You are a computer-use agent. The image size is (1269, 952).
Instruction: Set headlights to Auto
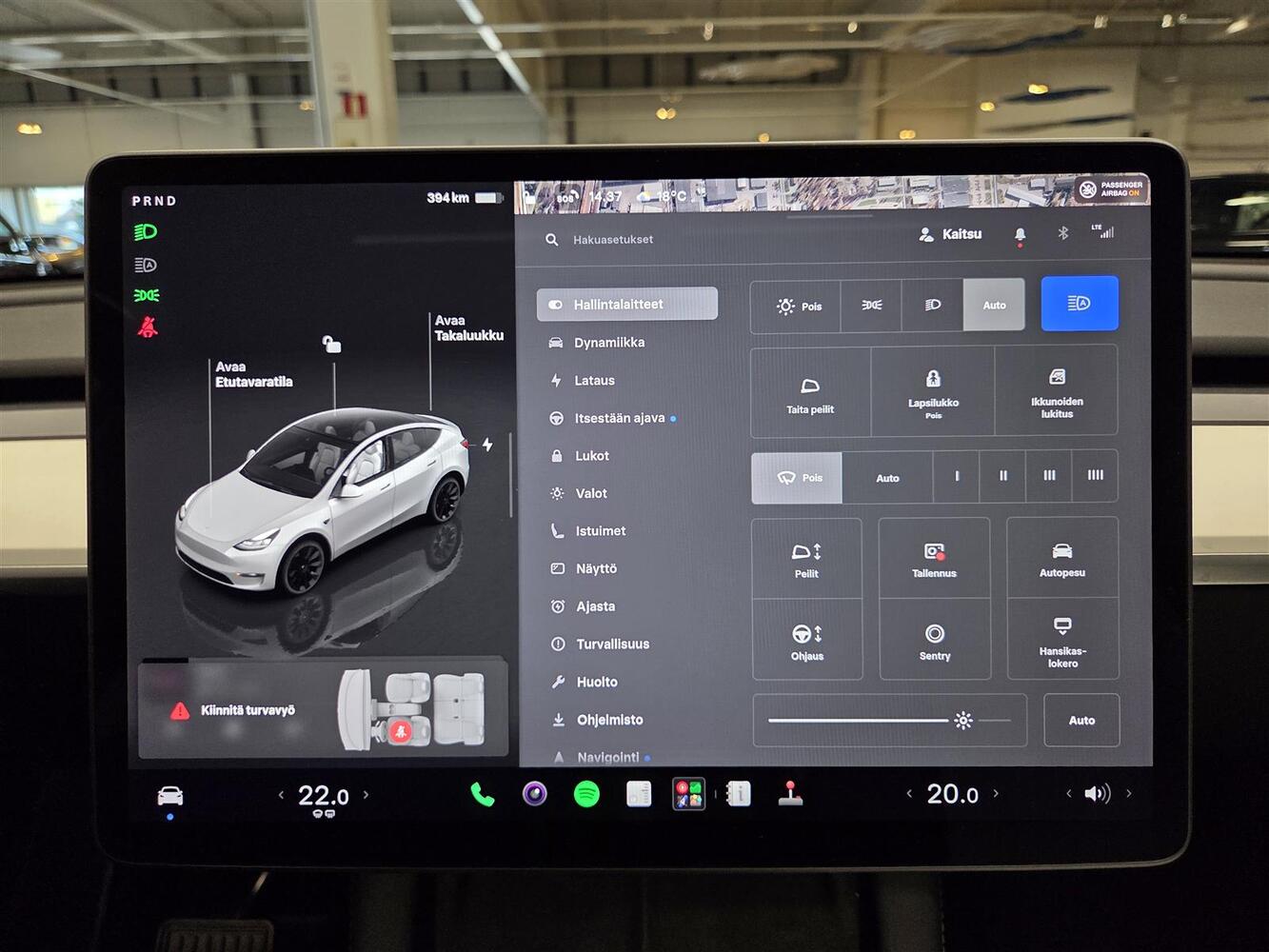click(994, 305)
